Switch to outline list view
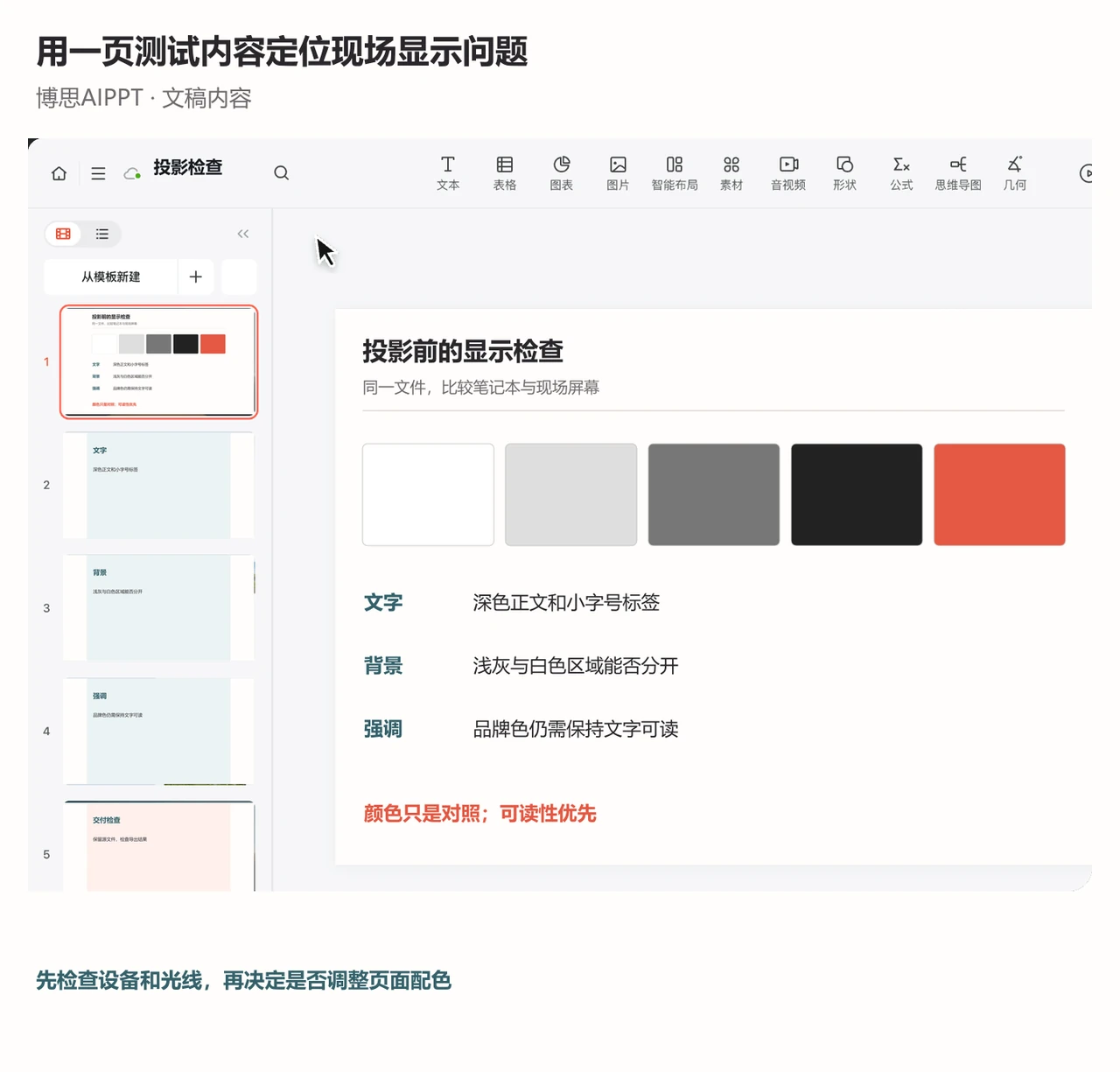 [x=102, y=234]
